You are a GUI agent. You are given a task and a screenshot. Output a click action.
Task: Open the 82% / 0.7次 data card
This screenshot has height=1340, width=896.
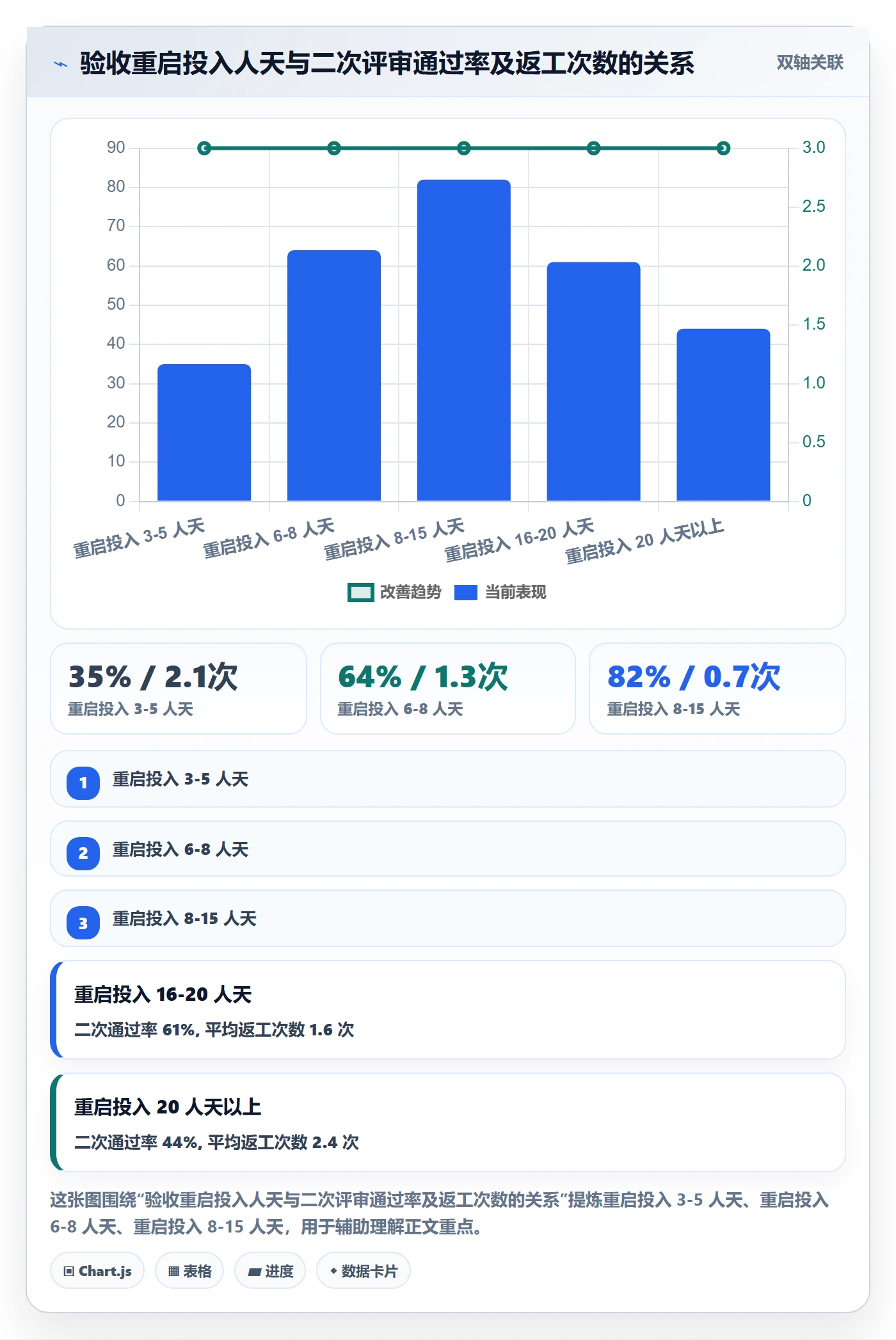pyautogui.click(x=717, y=689)
